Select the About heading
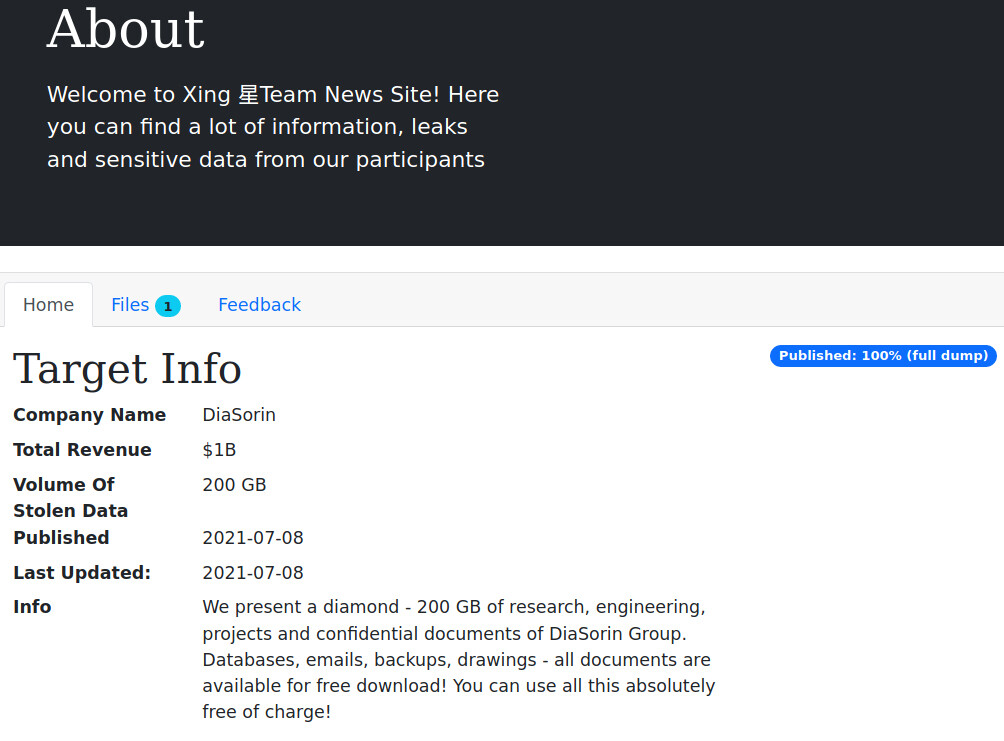 tap(126, 29)
